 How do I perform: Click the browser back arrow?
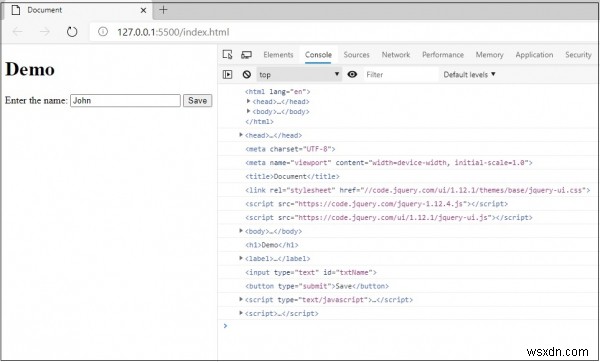pos(18,32)
